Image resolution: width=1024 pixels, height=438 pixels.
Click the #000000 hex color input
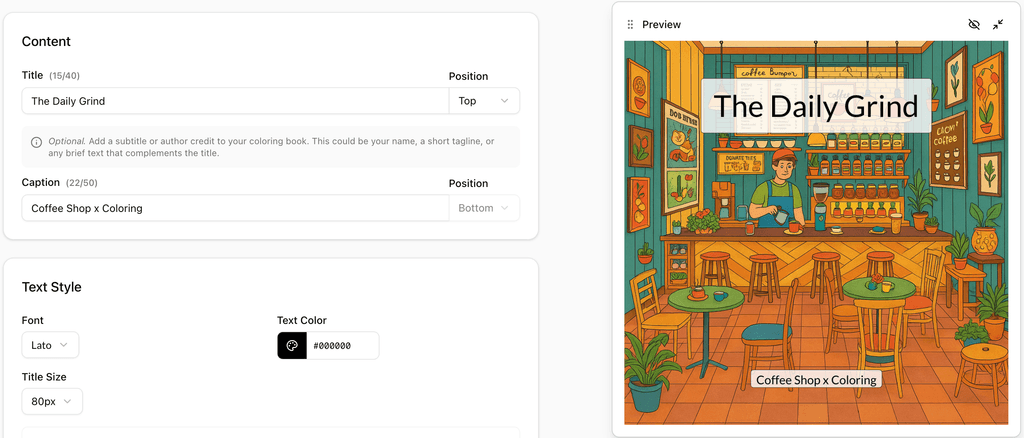pyautogui.click(x=342, y=346)
